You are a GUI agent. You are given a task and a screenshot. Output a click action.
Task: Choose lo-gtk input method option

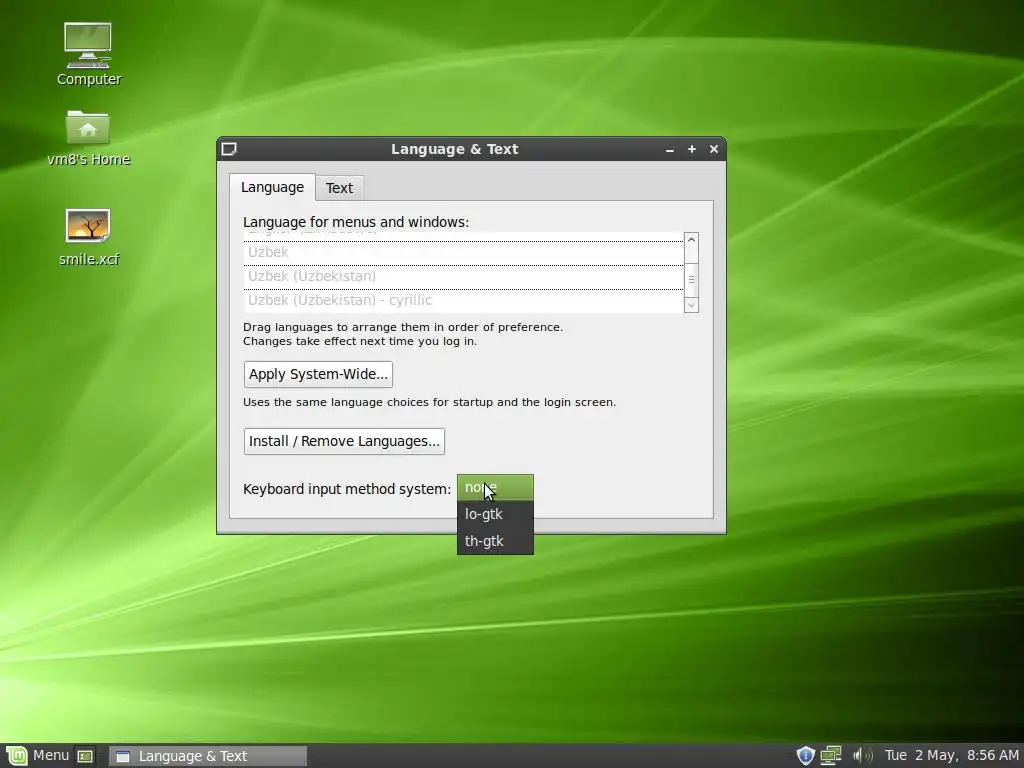(495, 515)
